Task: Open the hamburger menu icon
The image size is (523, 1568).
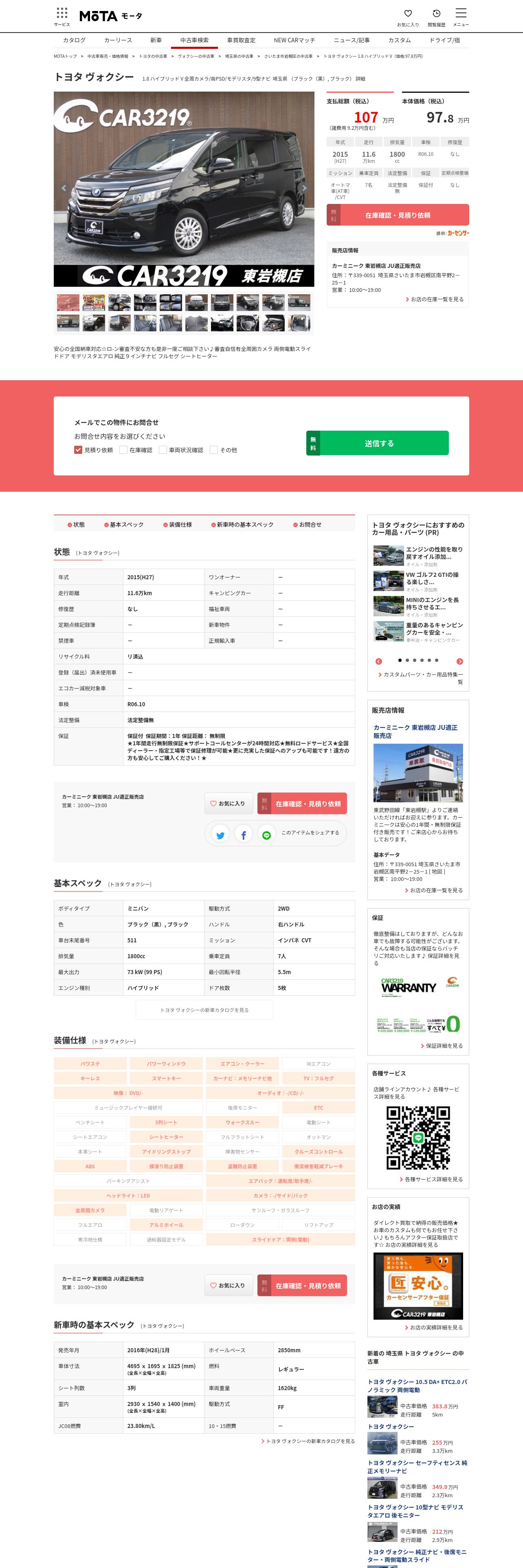Action: click(x=461, y=13)
